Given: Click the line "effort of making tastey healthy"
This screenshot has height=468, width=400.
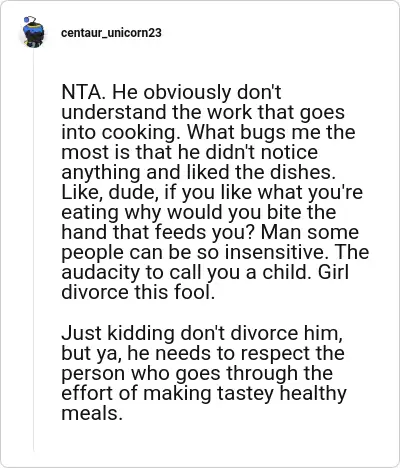Looking at the screenshot, I should click(204, 393).
